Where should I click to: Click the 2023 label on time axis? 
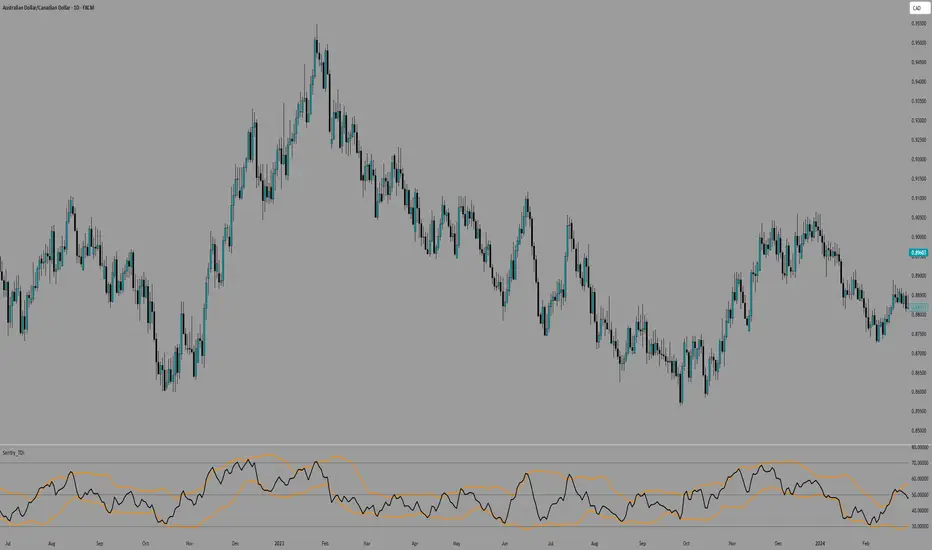point(279,543)
